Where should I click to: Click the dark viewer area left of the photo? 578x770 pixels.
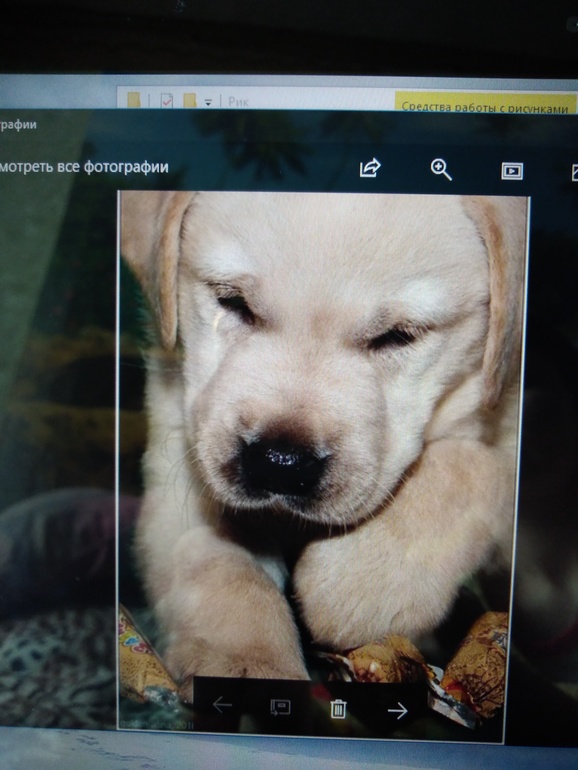[x=58, y=442]
